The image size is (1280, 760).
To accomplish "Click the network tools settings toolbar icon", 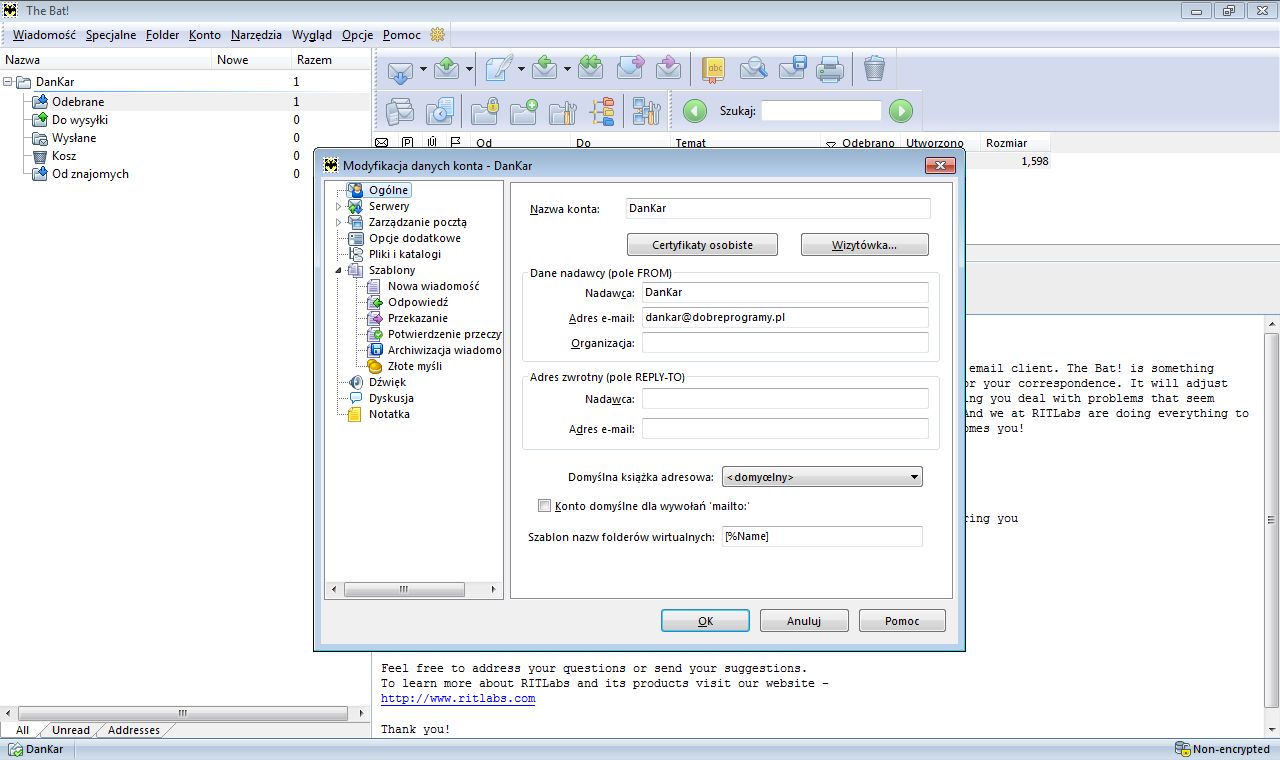I will (x=647, y=111).
